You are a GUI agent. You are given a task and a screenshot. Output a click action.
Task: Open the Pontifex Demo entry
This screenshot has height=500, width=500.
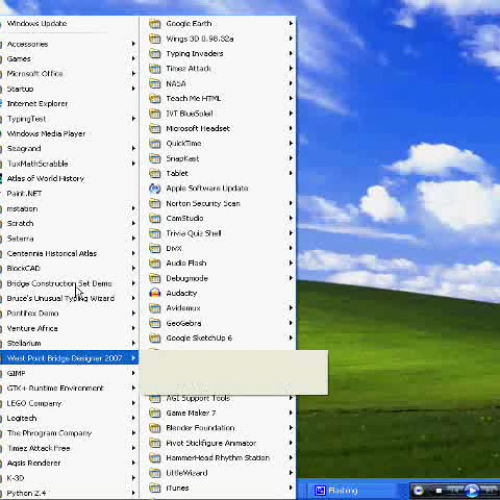tap(69, 313)
